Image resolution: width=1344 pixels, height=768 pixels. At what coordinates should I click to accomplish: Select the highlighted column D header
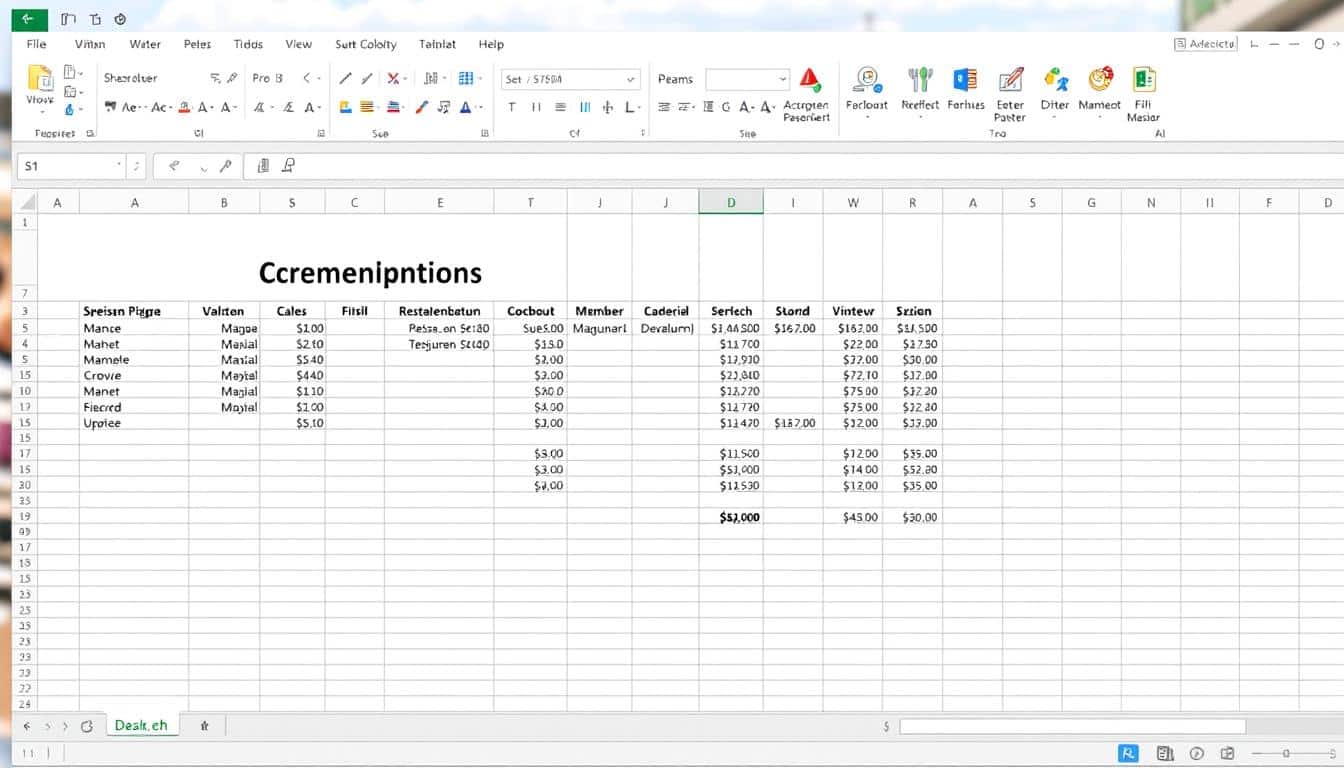[731, 202]
